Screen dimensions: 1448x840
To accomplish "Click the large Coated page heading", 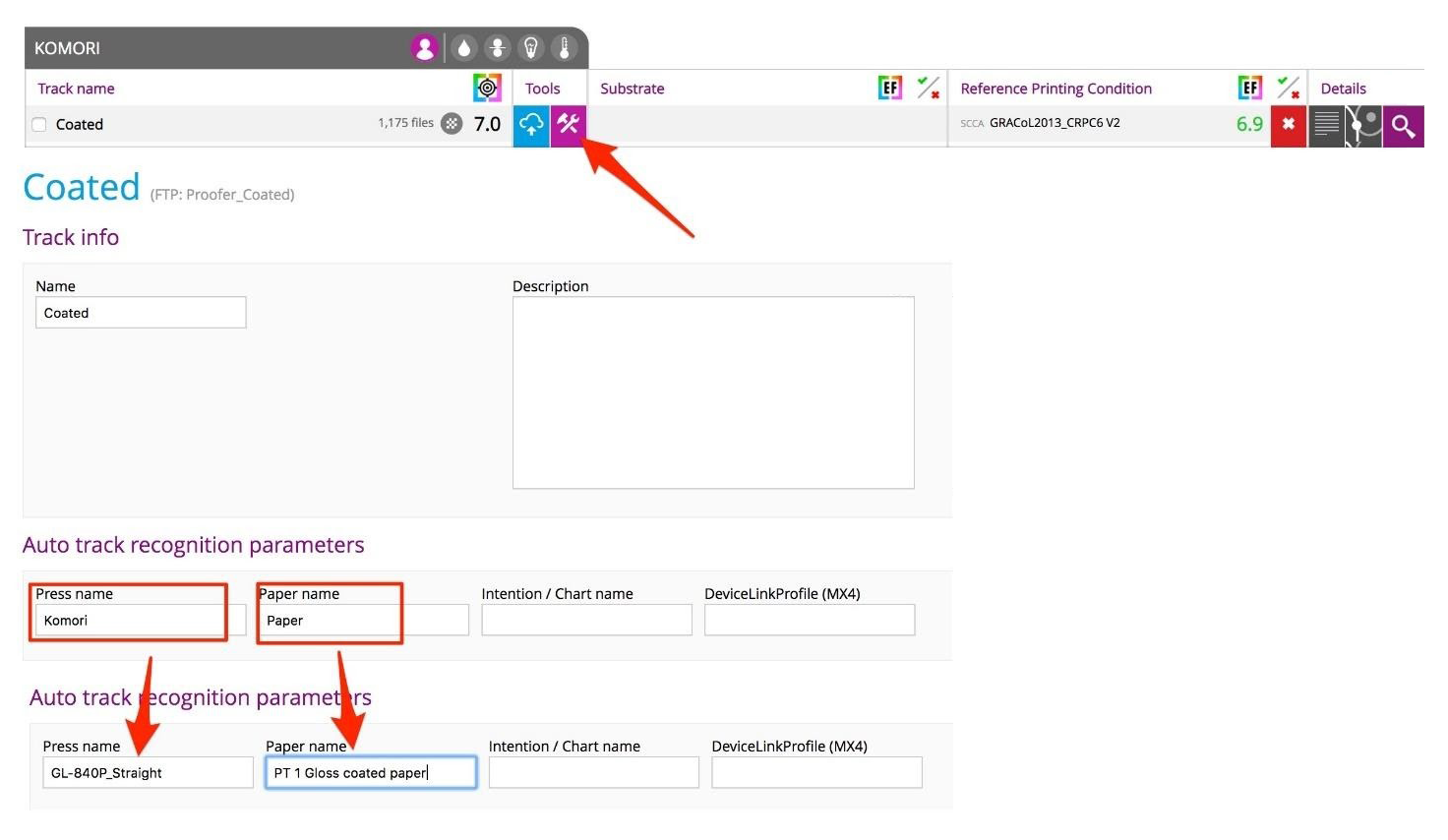I will [82, 187].
